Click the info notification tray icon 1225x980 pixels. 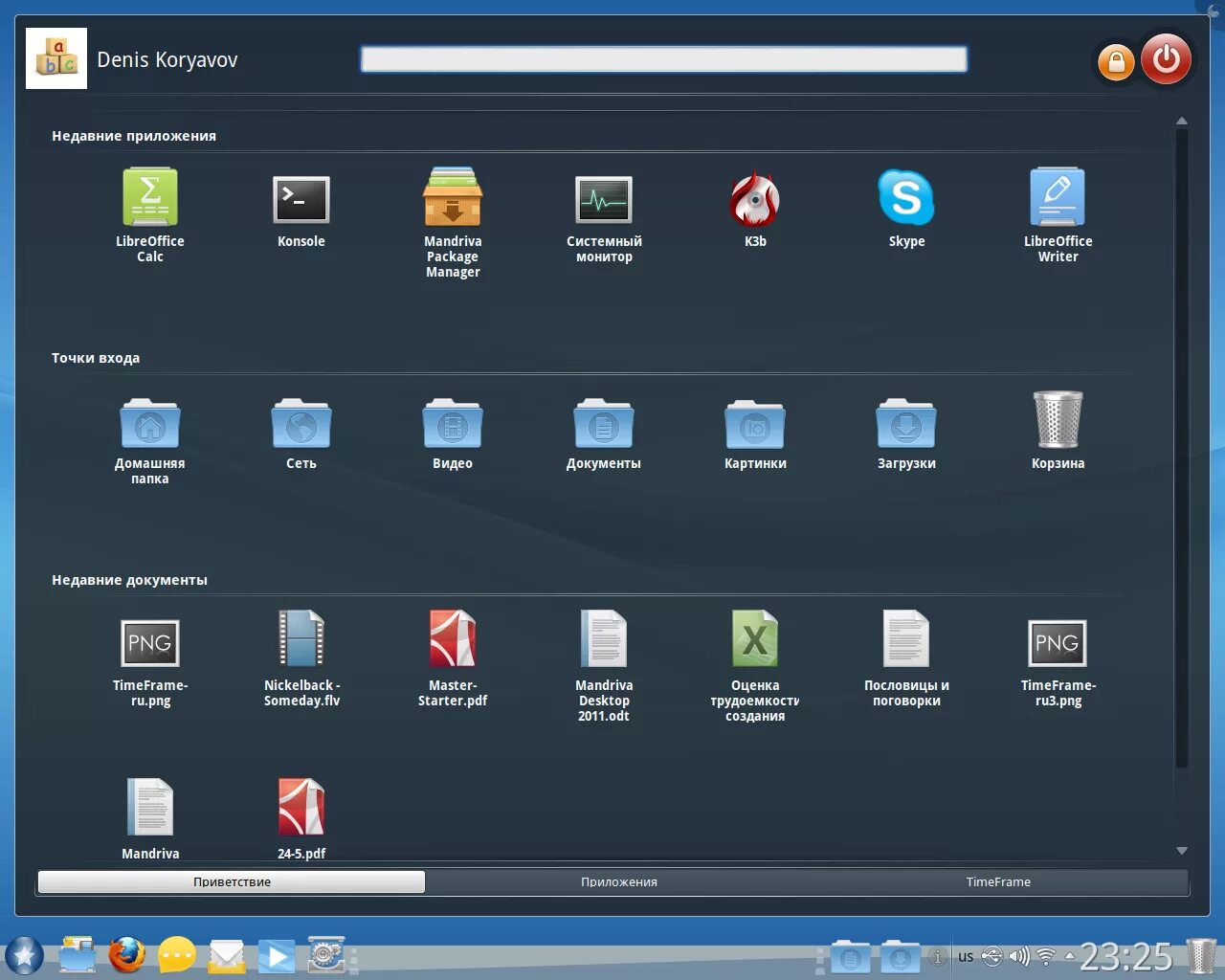pos(938,956)
